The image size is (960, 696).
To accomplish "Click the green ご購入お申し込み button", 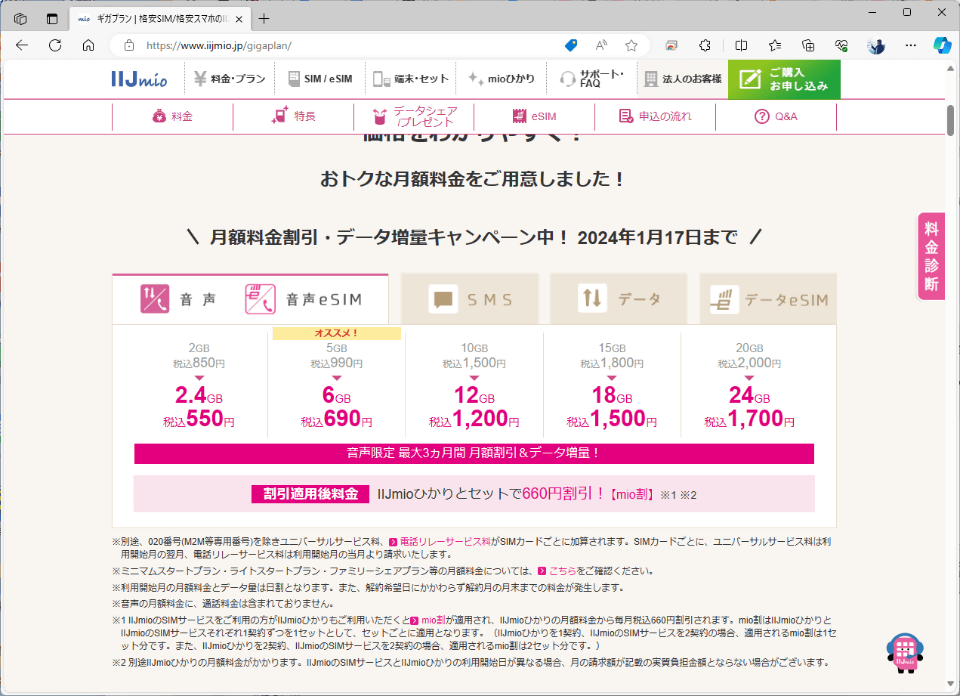I will tap(783, 78).
